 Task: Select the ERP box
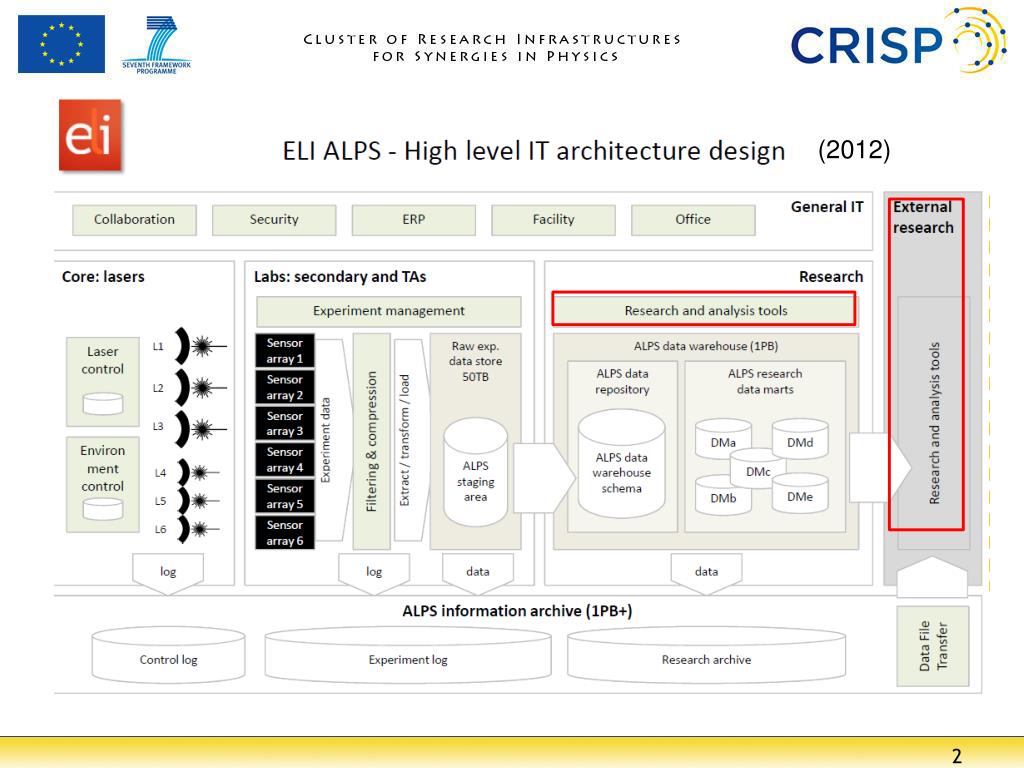pyautogui.click(x=413, y=220)
